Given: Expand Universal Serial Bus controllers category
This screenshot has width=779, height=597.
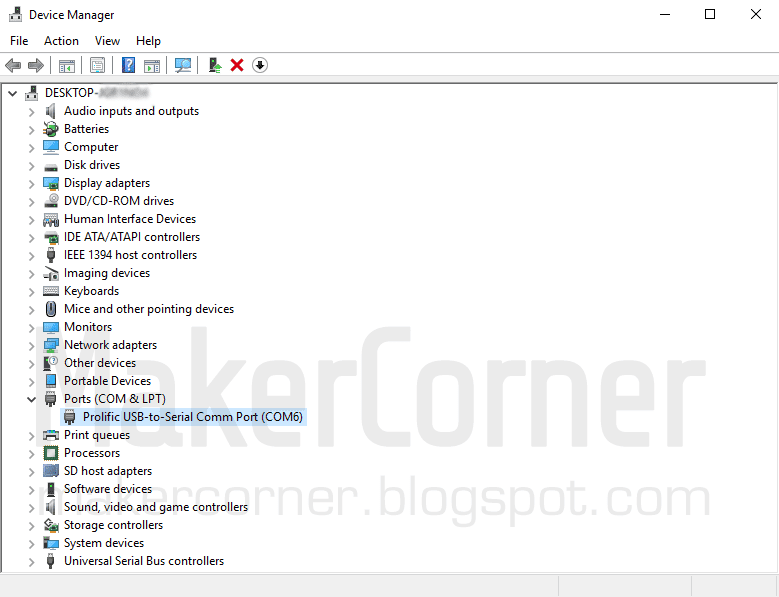Looking at the screenshot, I should point(31,561).
